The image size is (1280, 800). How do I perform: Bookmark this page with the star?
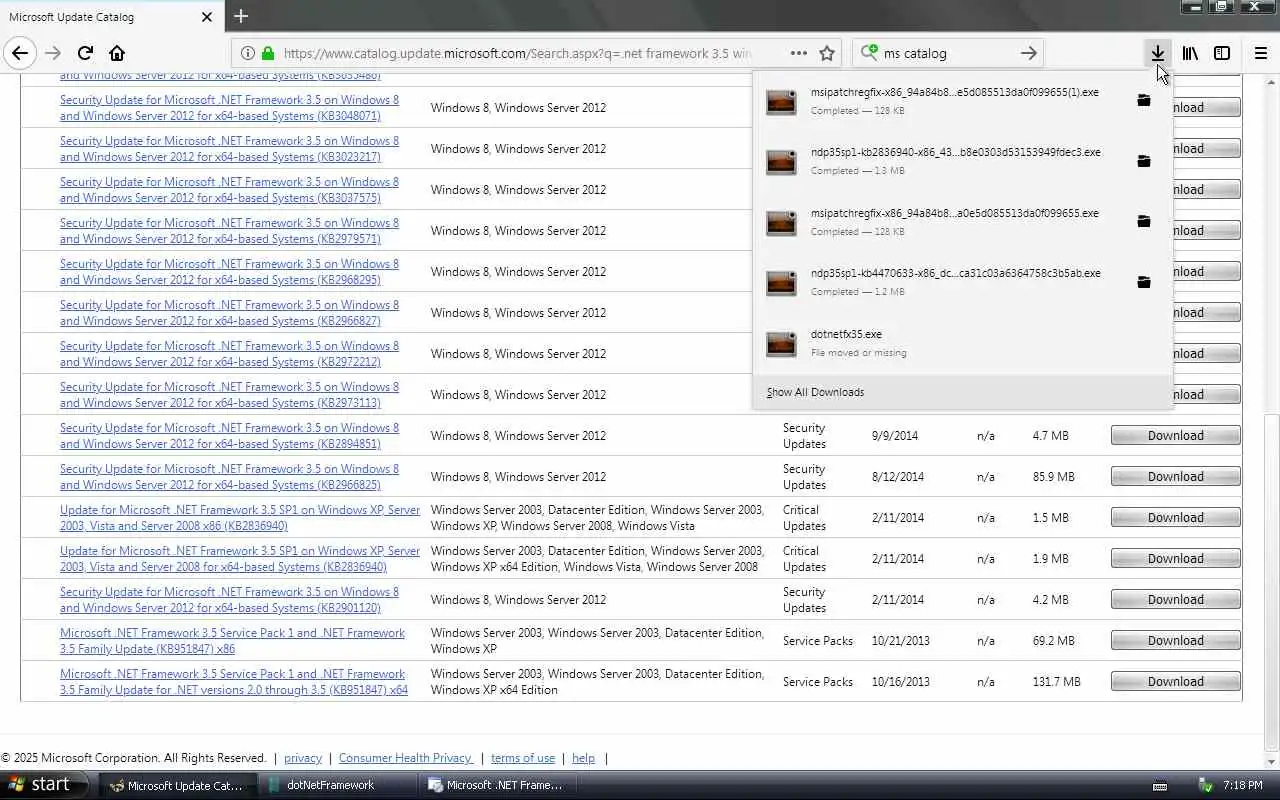coord(827,53)
